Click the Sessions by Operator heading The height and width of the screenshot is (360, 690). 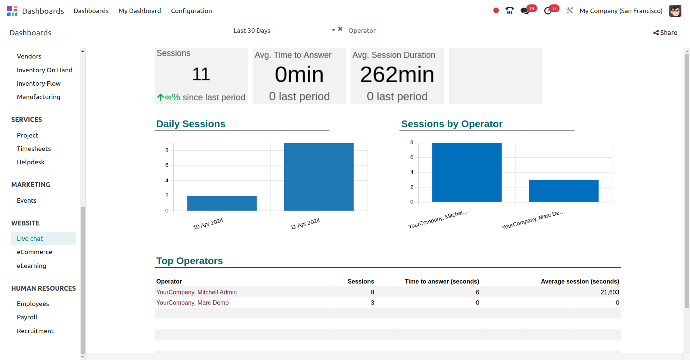451,124
